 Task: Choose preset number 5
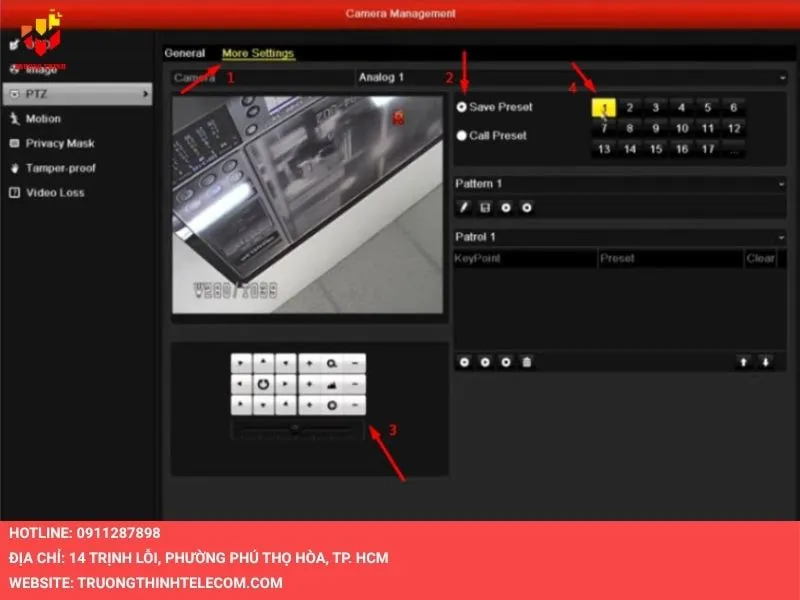point(707,108)
